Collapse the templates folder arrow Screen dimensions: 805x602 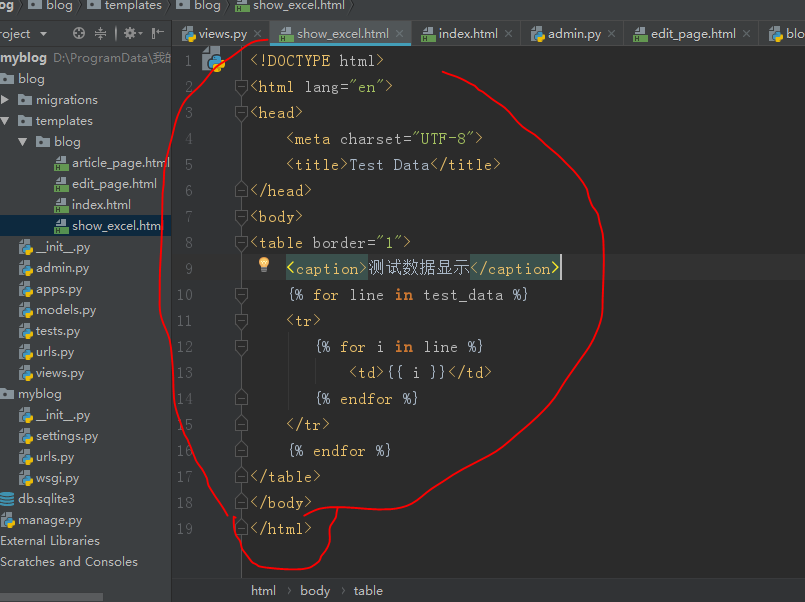click(x=5, y=121)
